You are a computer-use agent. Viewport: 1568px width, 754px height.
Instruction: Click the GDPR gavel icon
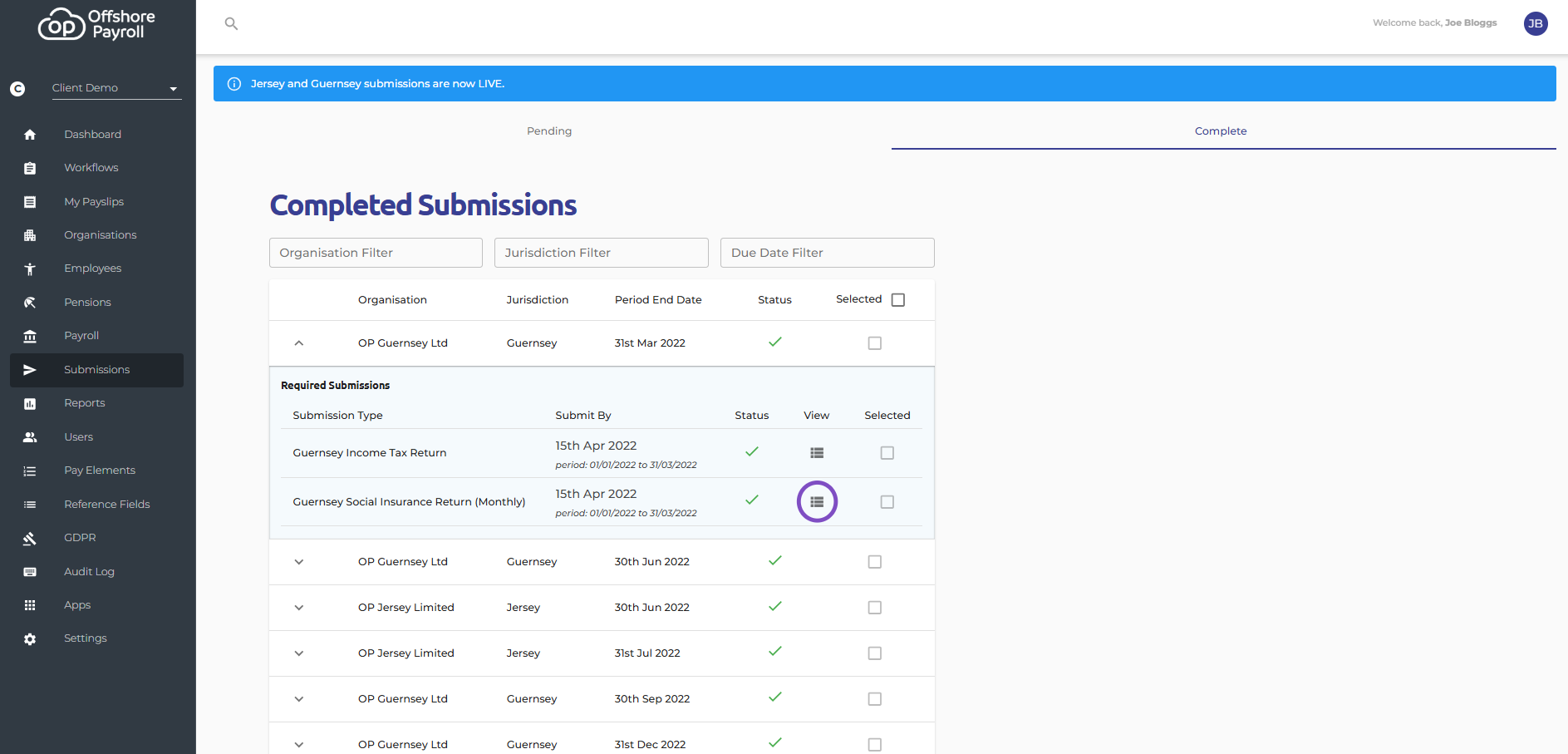coord(30,538)
